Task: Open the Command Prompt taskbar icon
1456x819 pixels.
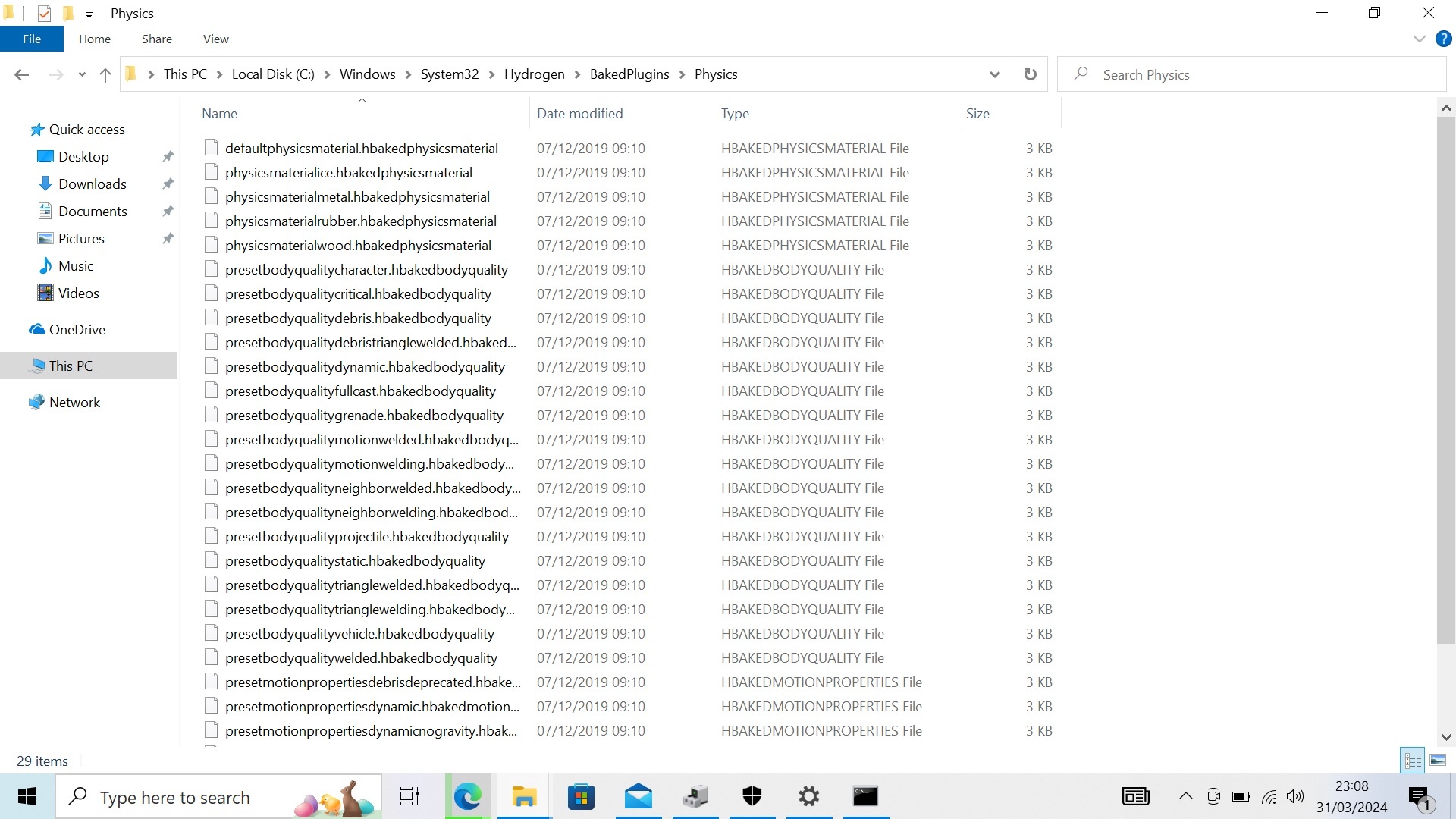Action: [865, 796]
